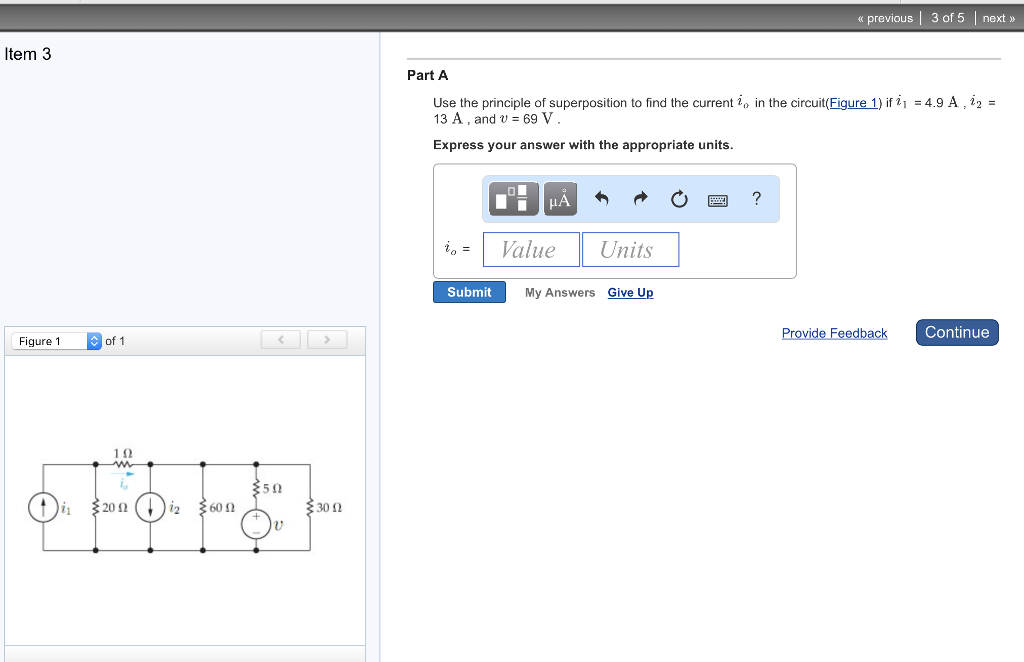This screenshot has height=662, width=1024.
Task: Select the redo arrow icon
Action: pyautogui.click(x=639, y=198)
